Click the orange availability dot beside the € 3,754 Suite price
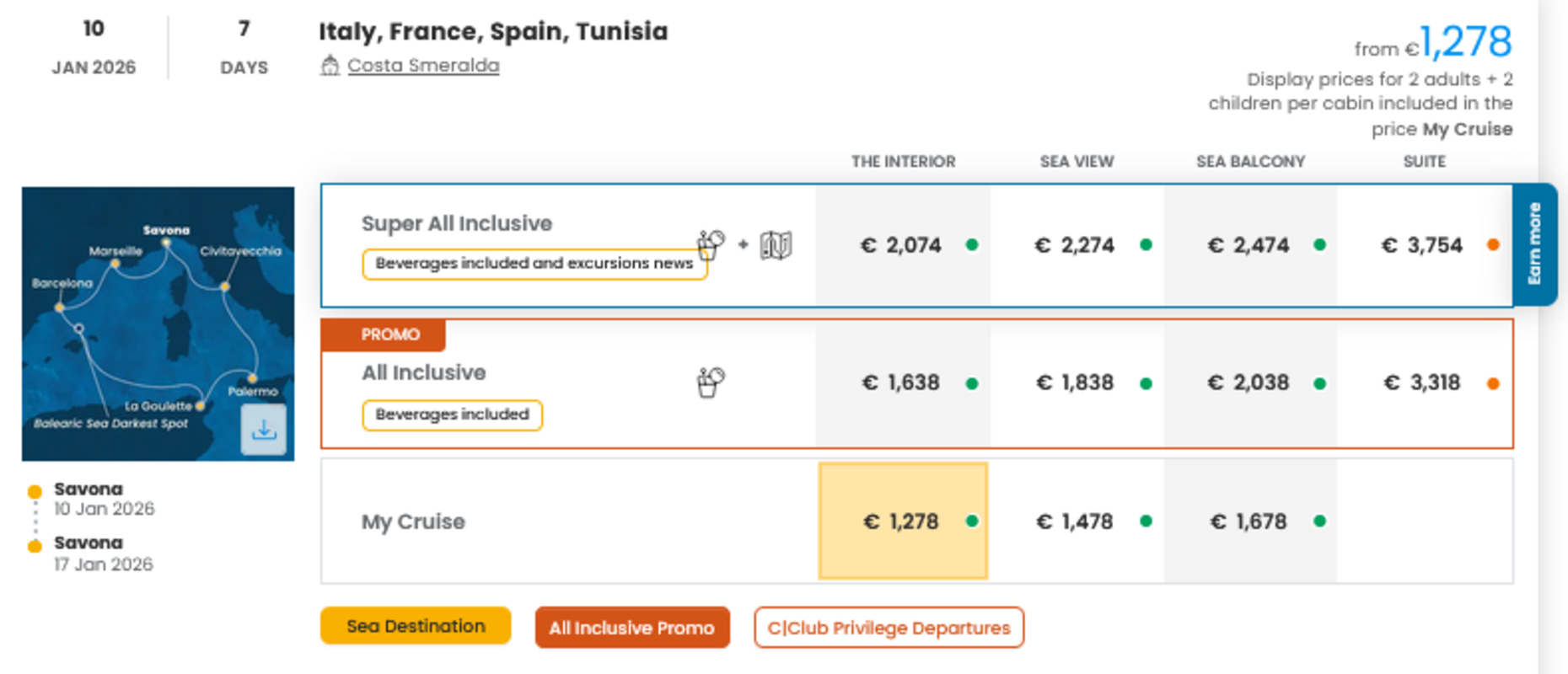This screenshot has height=674, width=1568. (x=1494, y=245)
